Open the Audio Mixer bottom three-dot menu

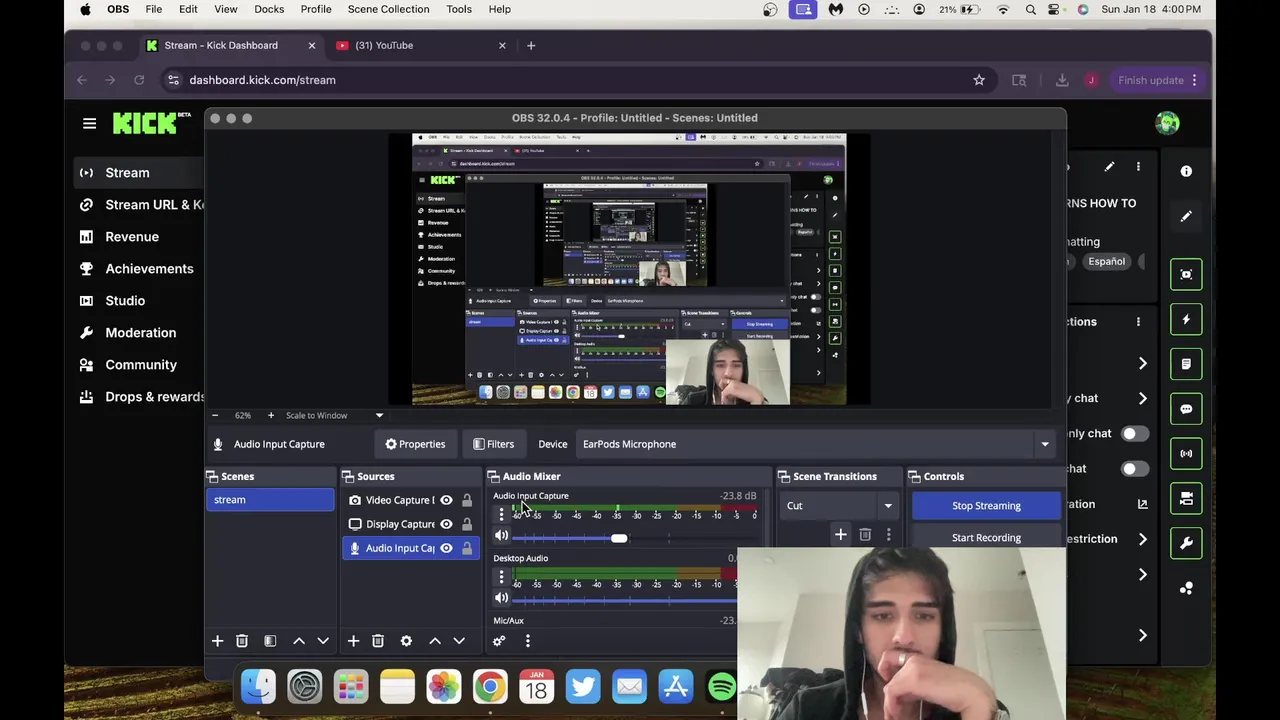[x=527, y=640]
